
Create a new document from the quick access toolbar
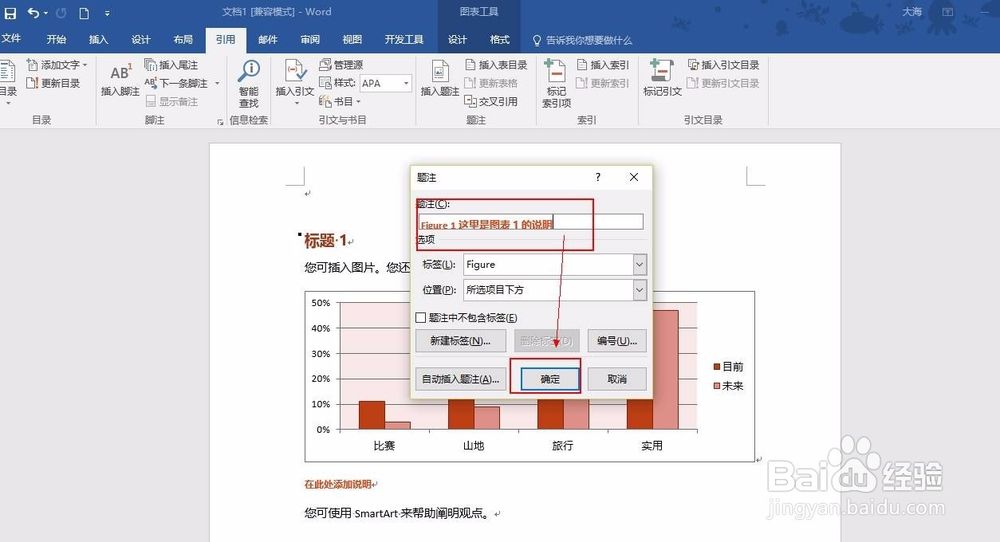pyautogui.click(x=84, y=12)
